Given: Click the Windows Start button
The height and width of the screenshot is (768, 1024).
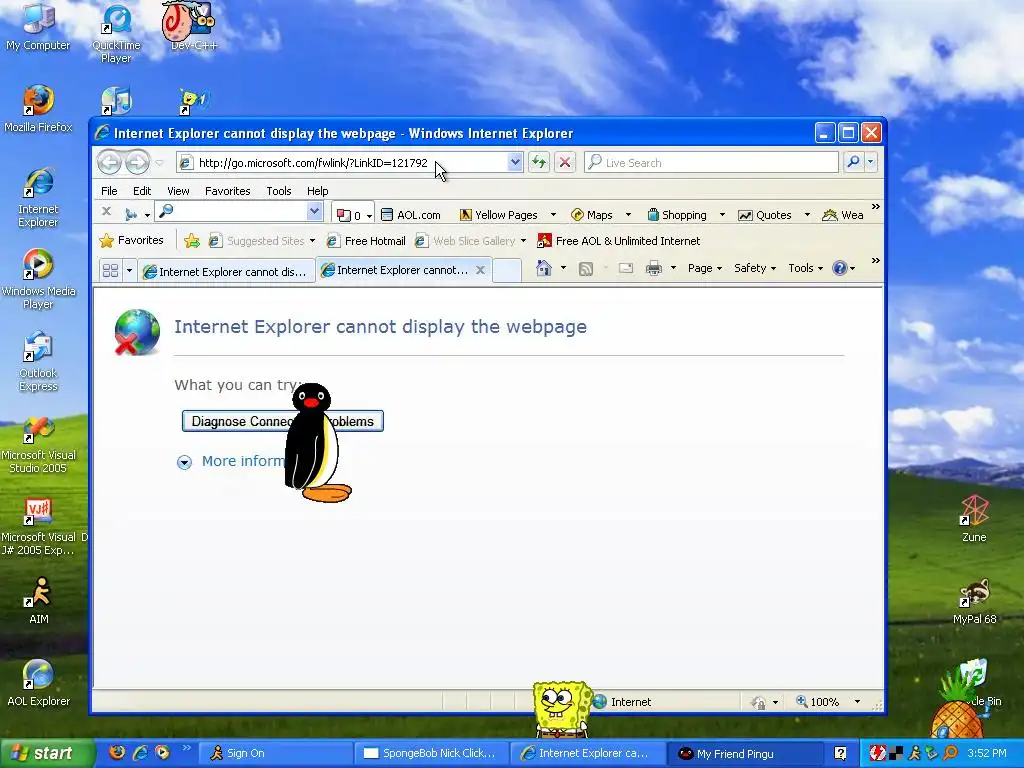Looking at the screenshot, I should tap(47, 753).
